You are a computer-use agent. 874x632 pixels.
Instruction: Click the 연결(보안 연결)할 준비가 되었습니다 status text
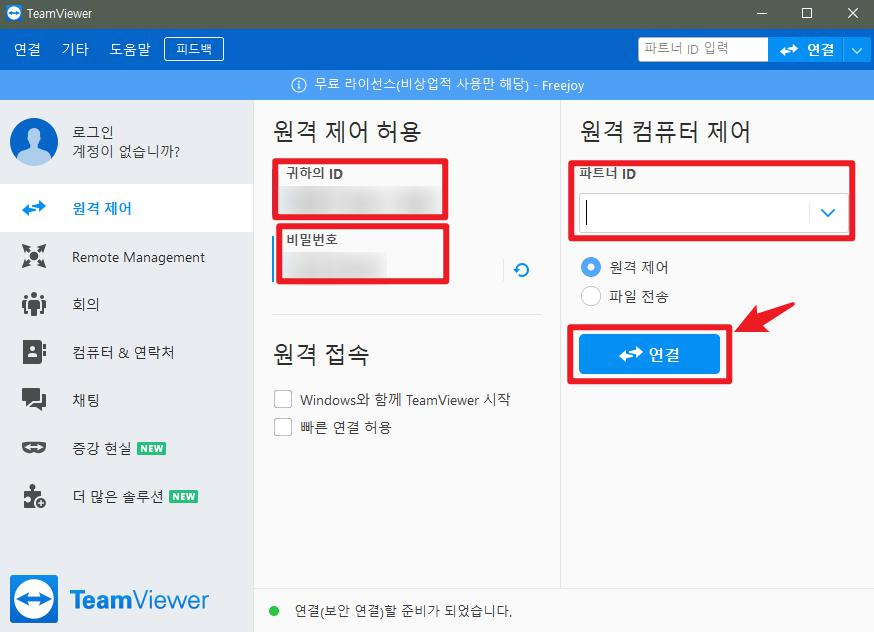403,611
